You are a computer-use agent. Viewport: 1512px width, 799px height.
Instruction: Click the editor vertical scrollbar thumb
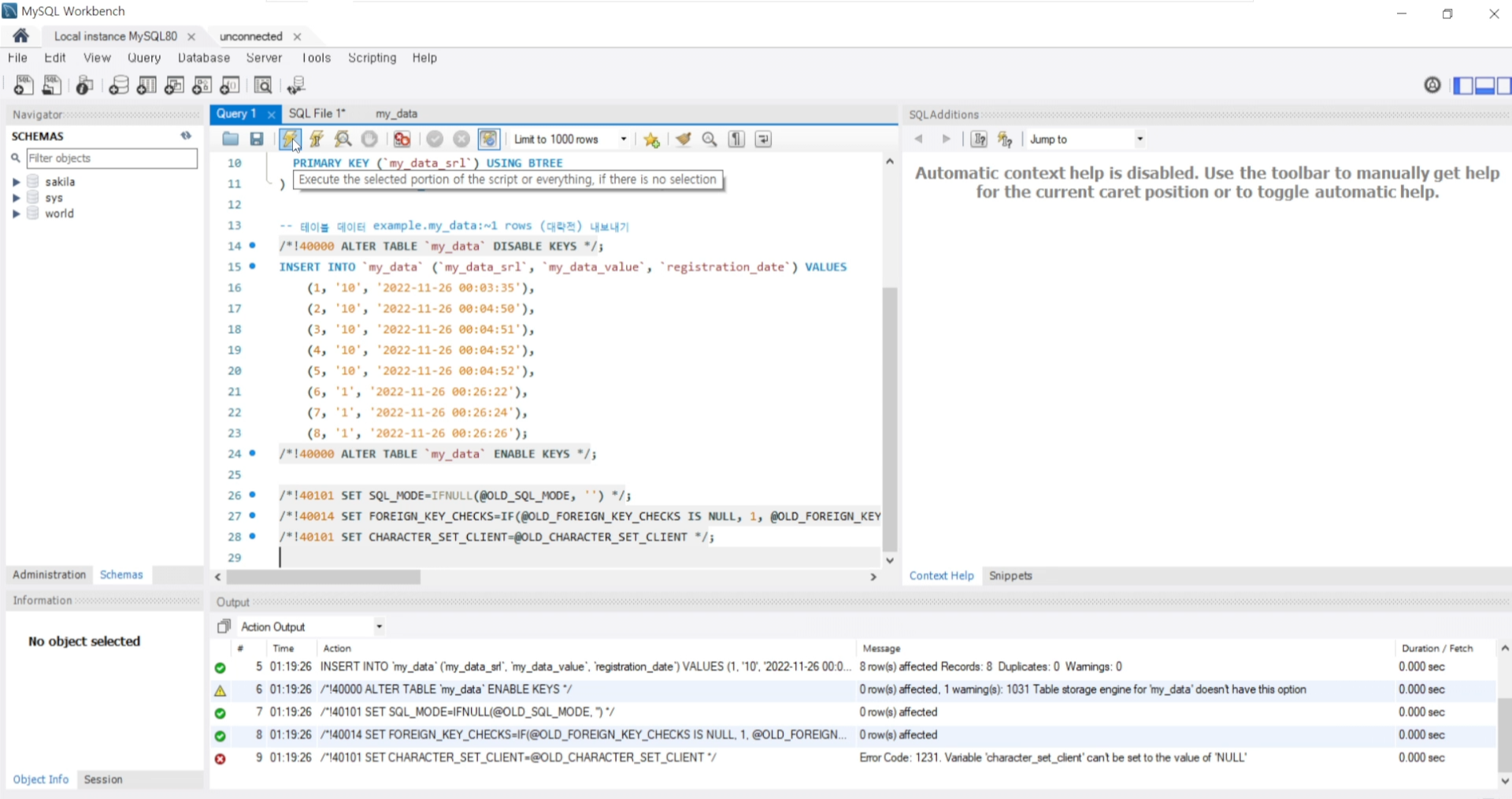[890, 419]
